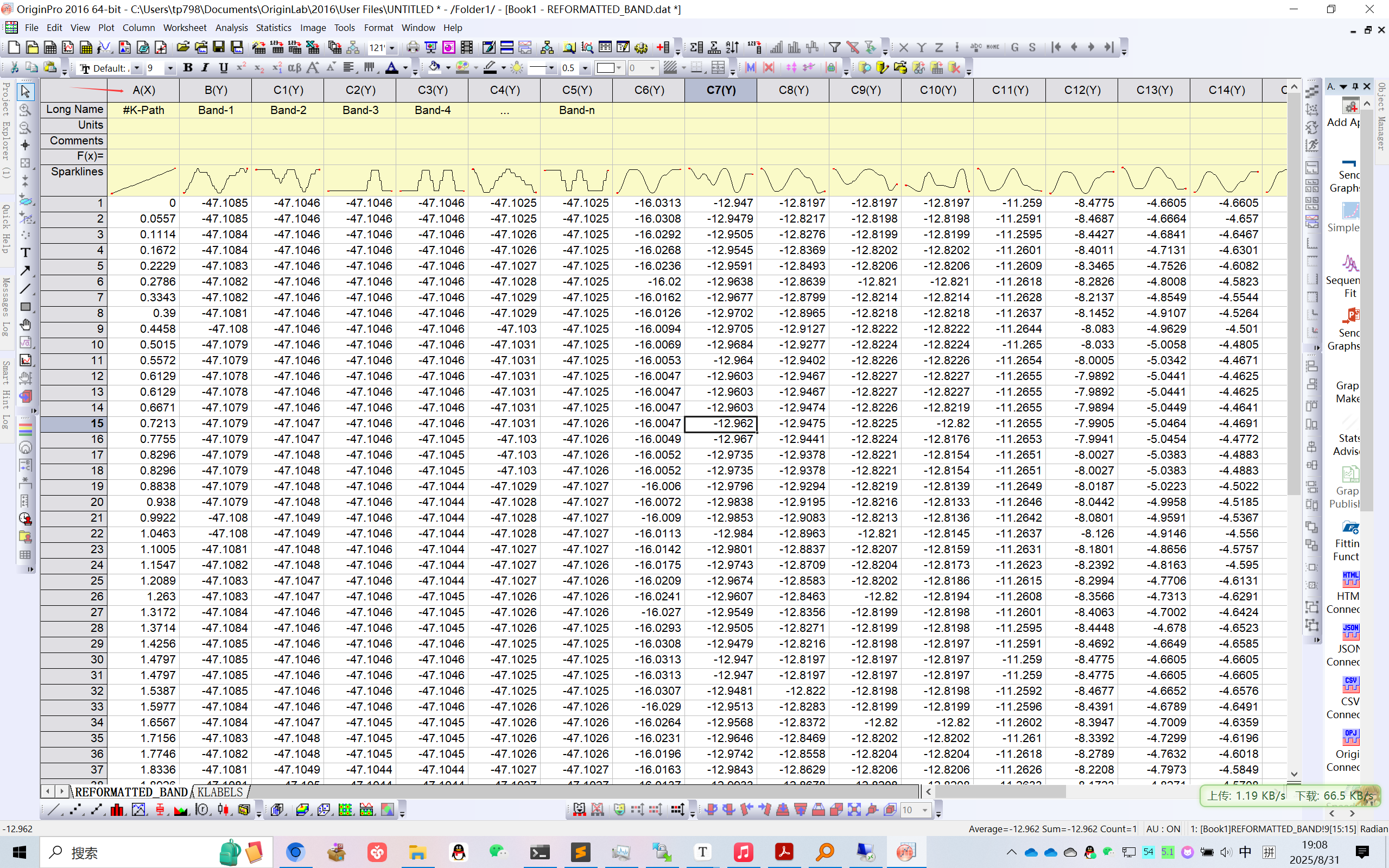This screenshot has width=1389, height=868.
Task: Click the 3D surface plot icon
Action: pos(302,810)
